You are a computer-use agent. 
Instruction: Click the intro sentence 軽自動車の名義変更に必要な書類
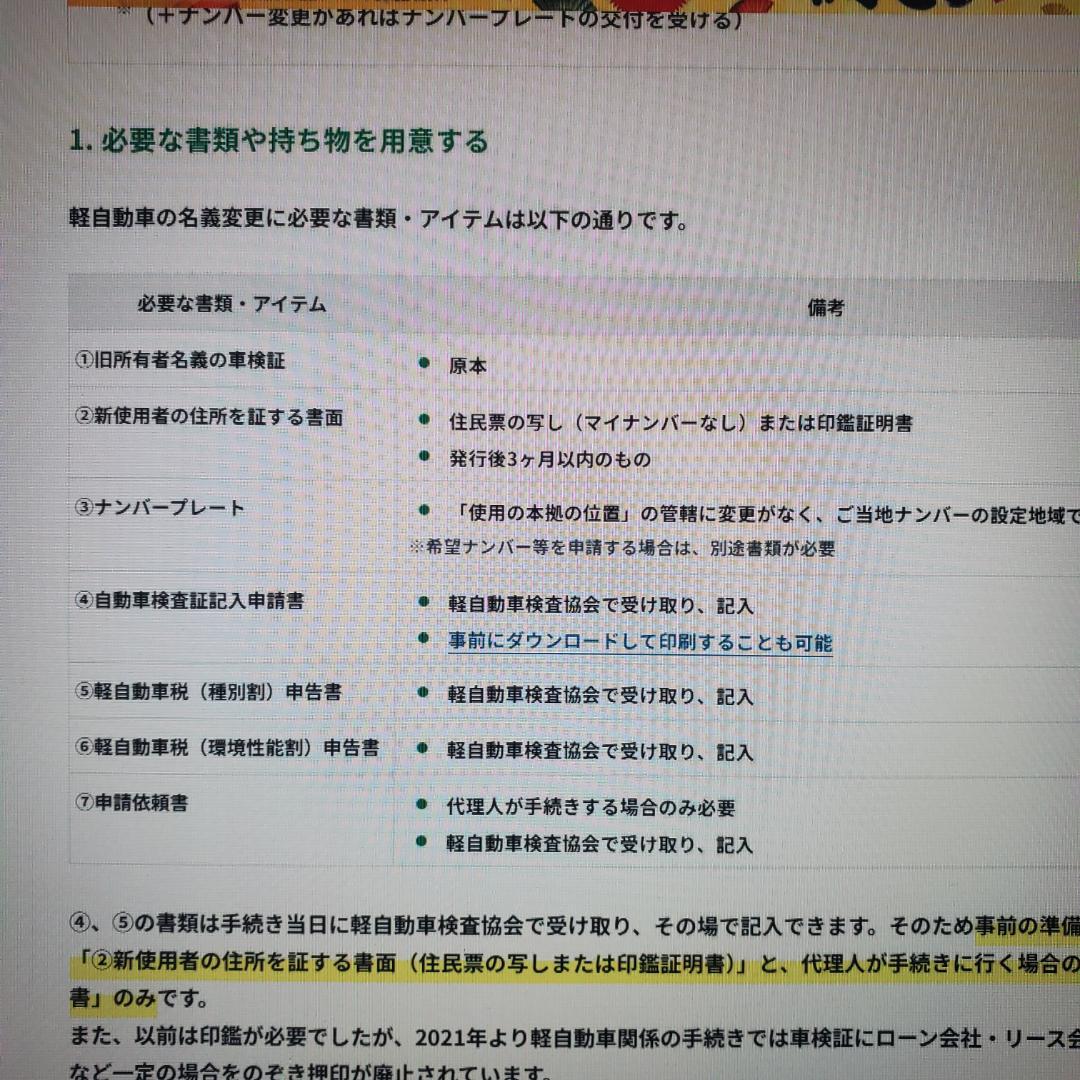[378, 219]
